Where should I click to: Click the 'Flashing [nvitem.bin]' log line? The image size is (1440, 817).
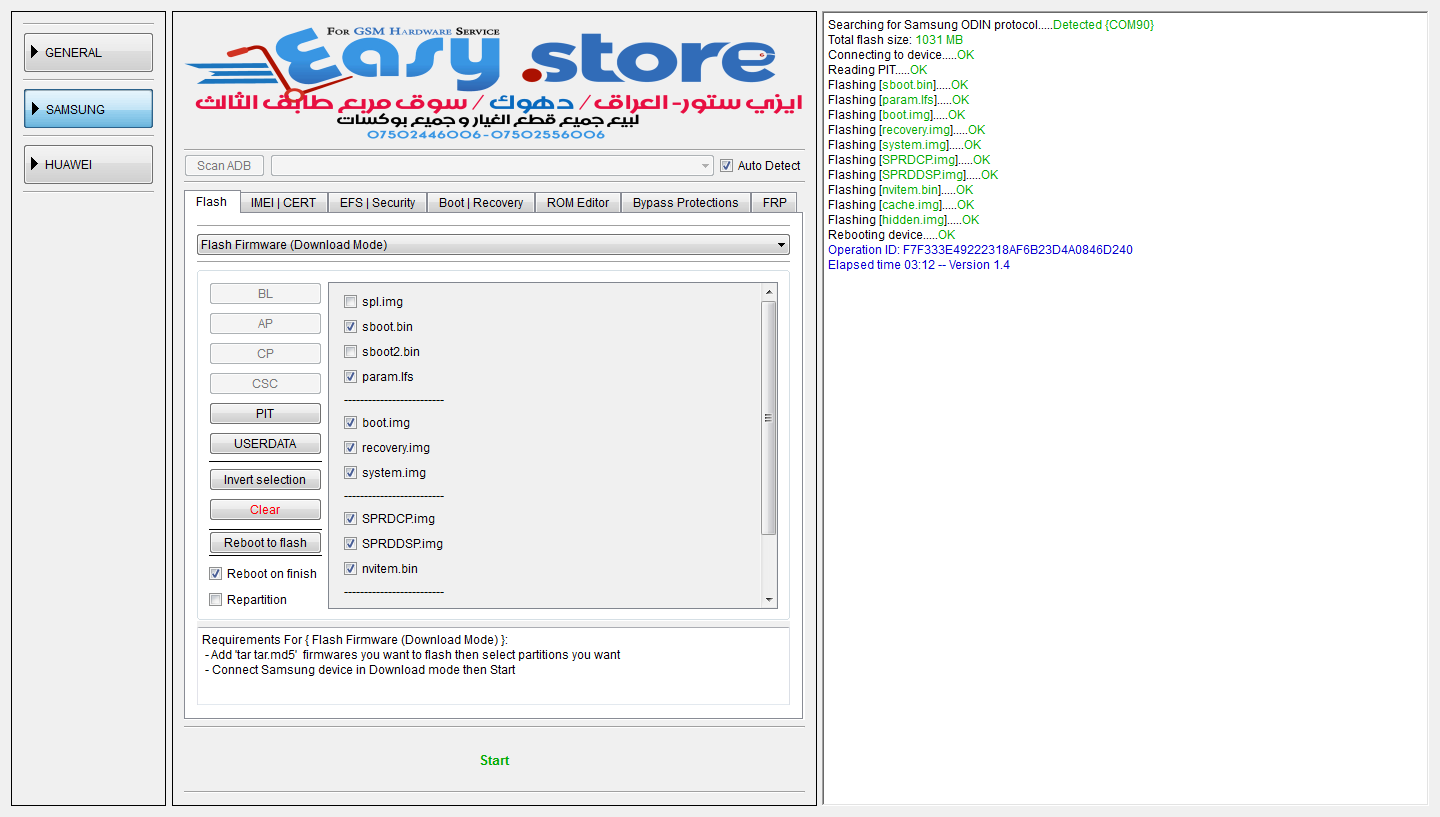900,190
